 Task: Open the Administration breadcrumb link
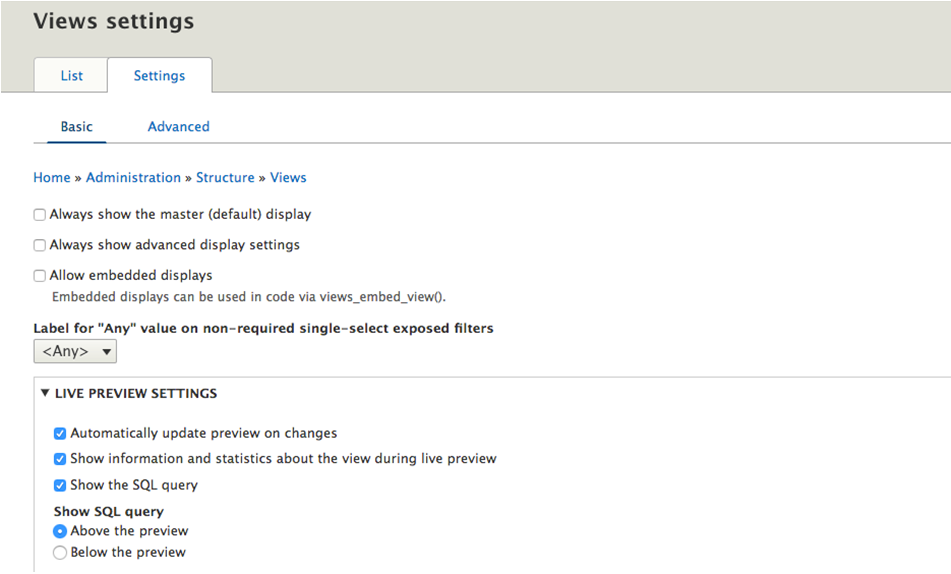(133, 178)
